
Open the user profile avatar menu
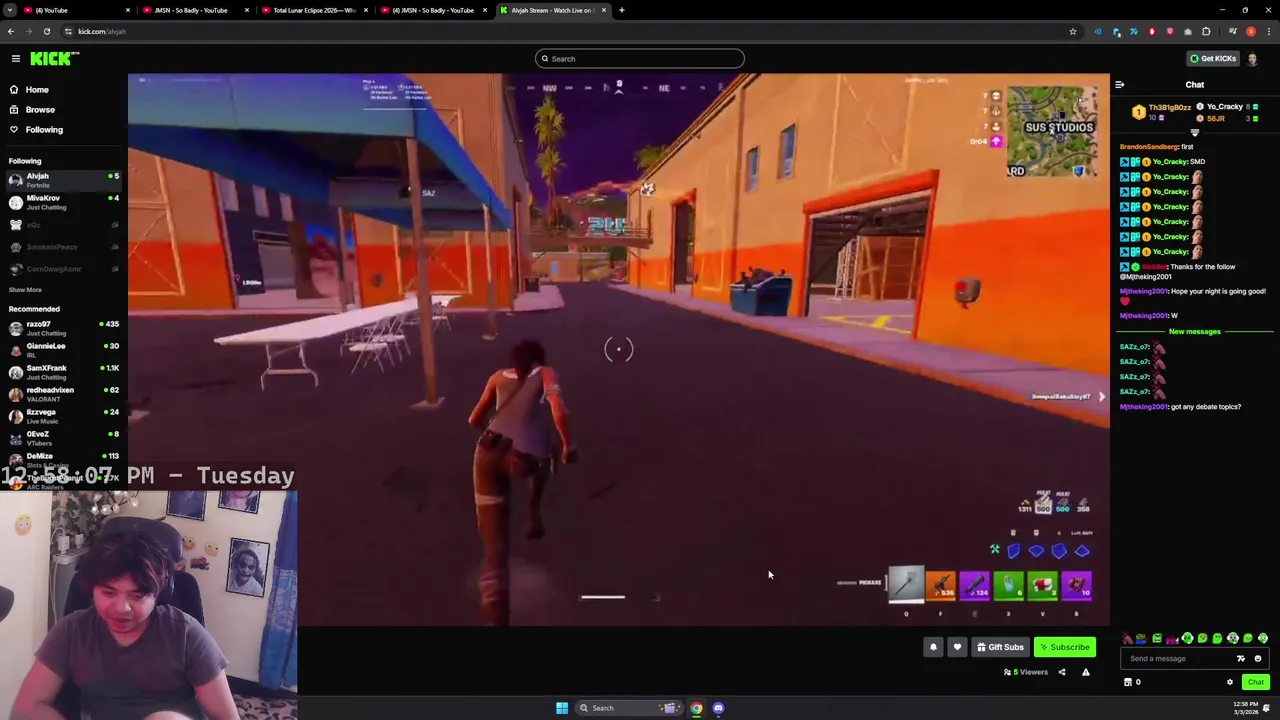coord(1253,59)
